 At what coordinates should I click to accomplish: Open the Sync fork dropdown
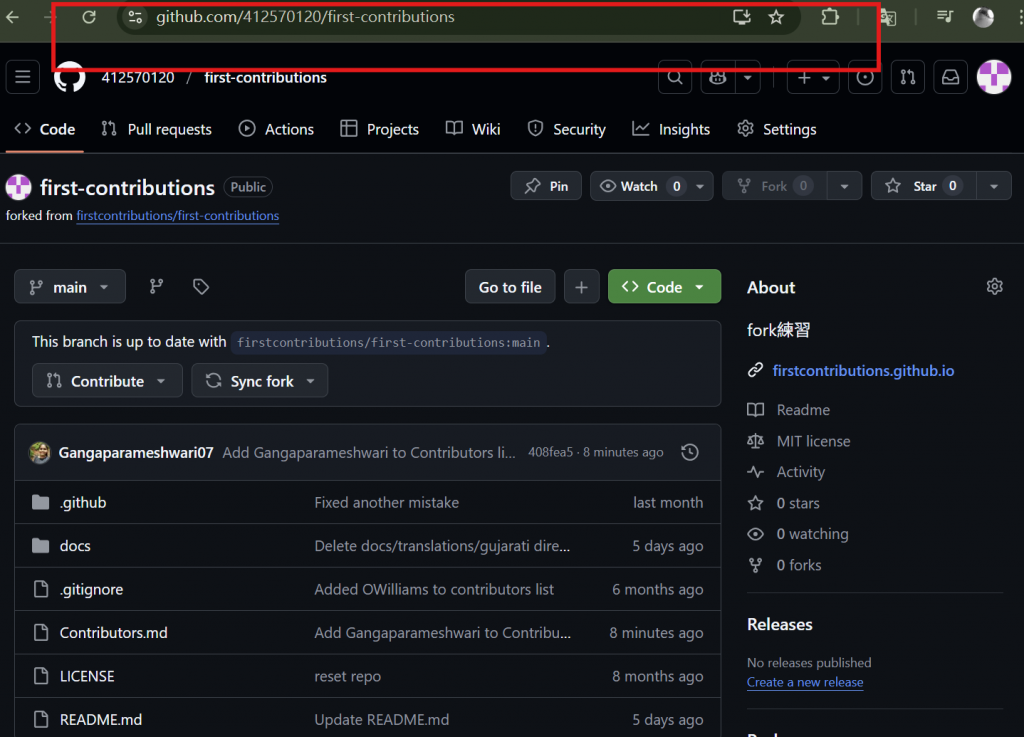(259, 381)
